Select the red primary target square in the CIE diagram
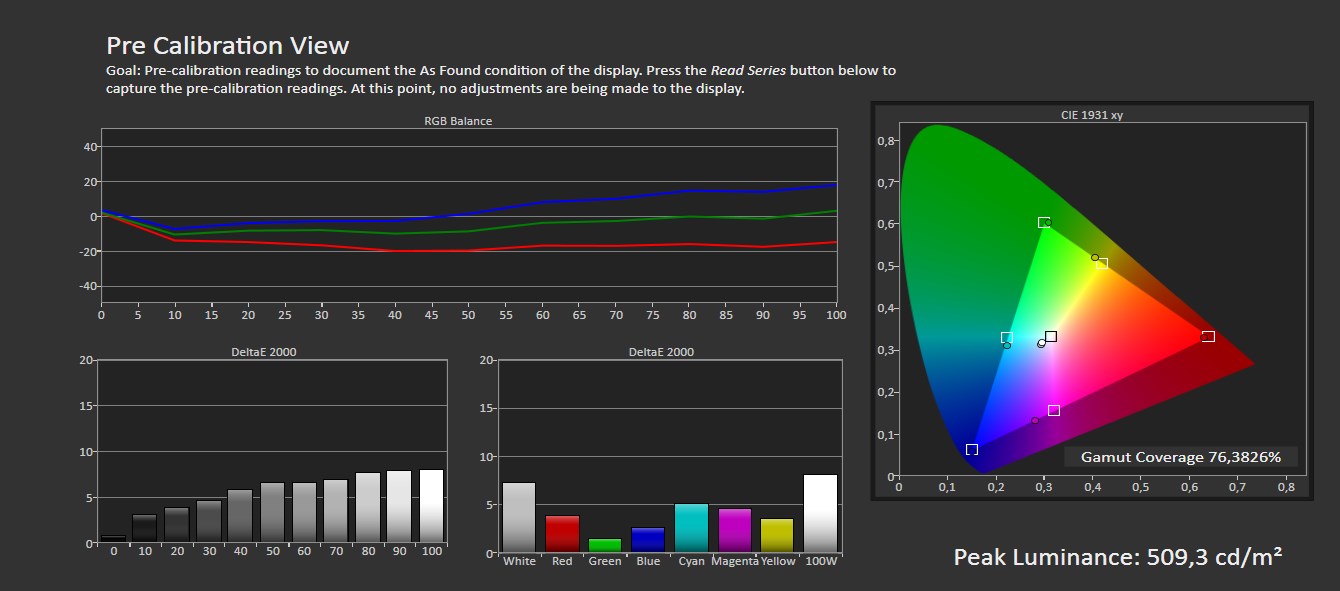This screenshot has width=1340, height=591. pyautogui.click(x=1208, y=336)
